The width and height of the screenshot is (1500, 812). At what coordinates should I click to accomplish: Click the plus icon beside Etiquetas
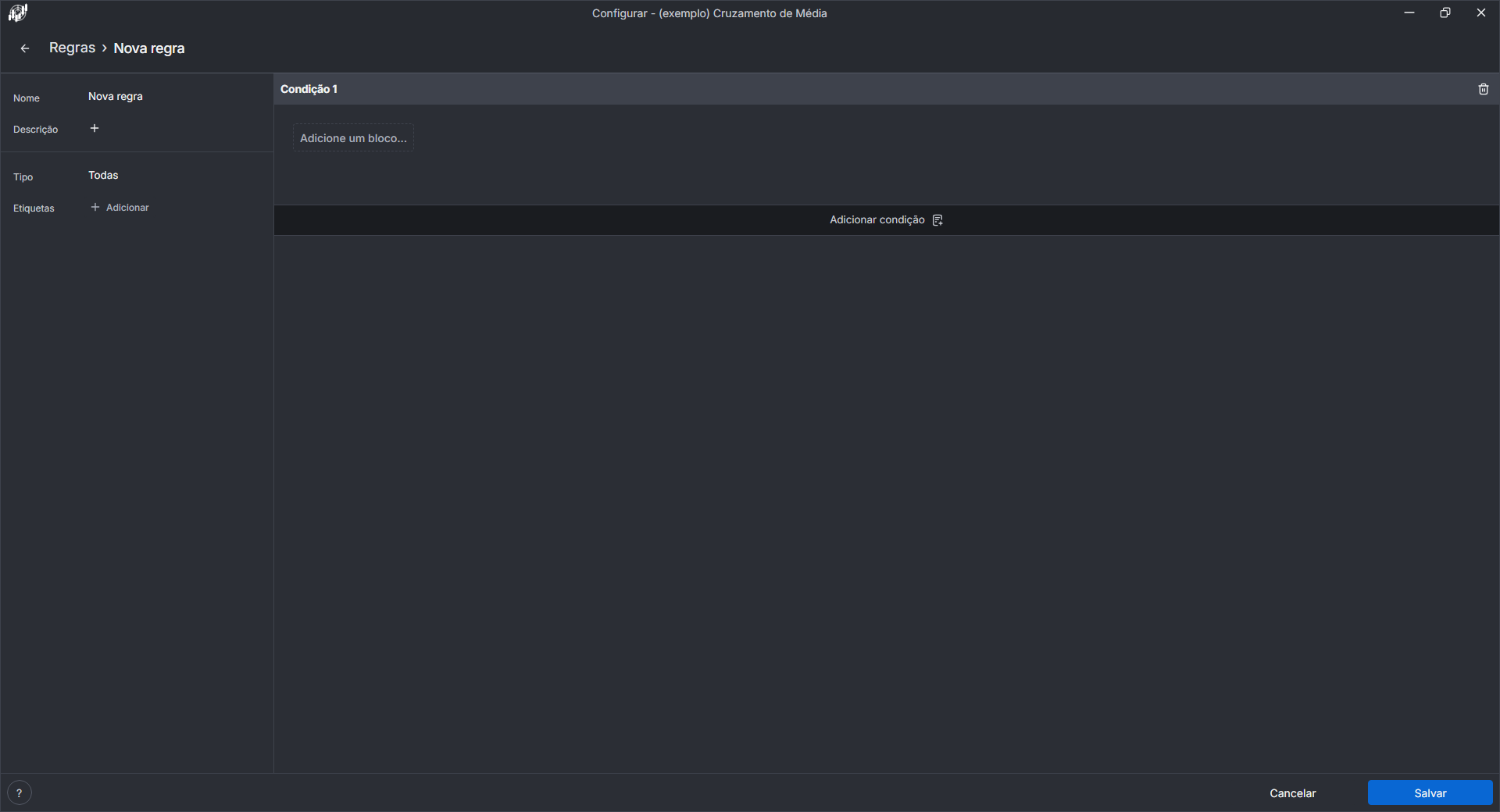95,207
